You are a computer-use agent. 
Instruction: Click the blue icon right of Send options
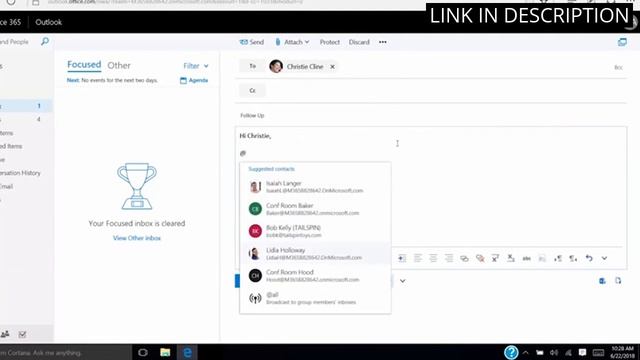(x=602, y=281)
